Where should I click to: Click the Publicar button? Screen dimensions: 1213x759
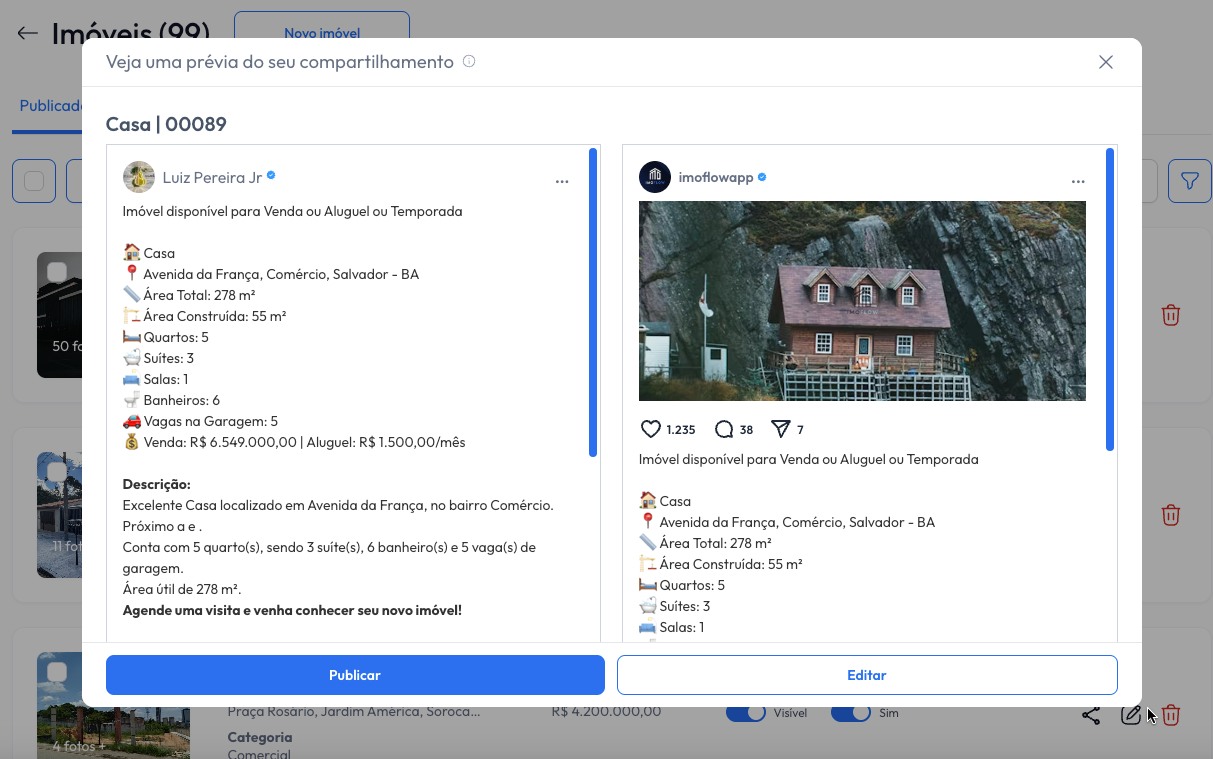355,675
